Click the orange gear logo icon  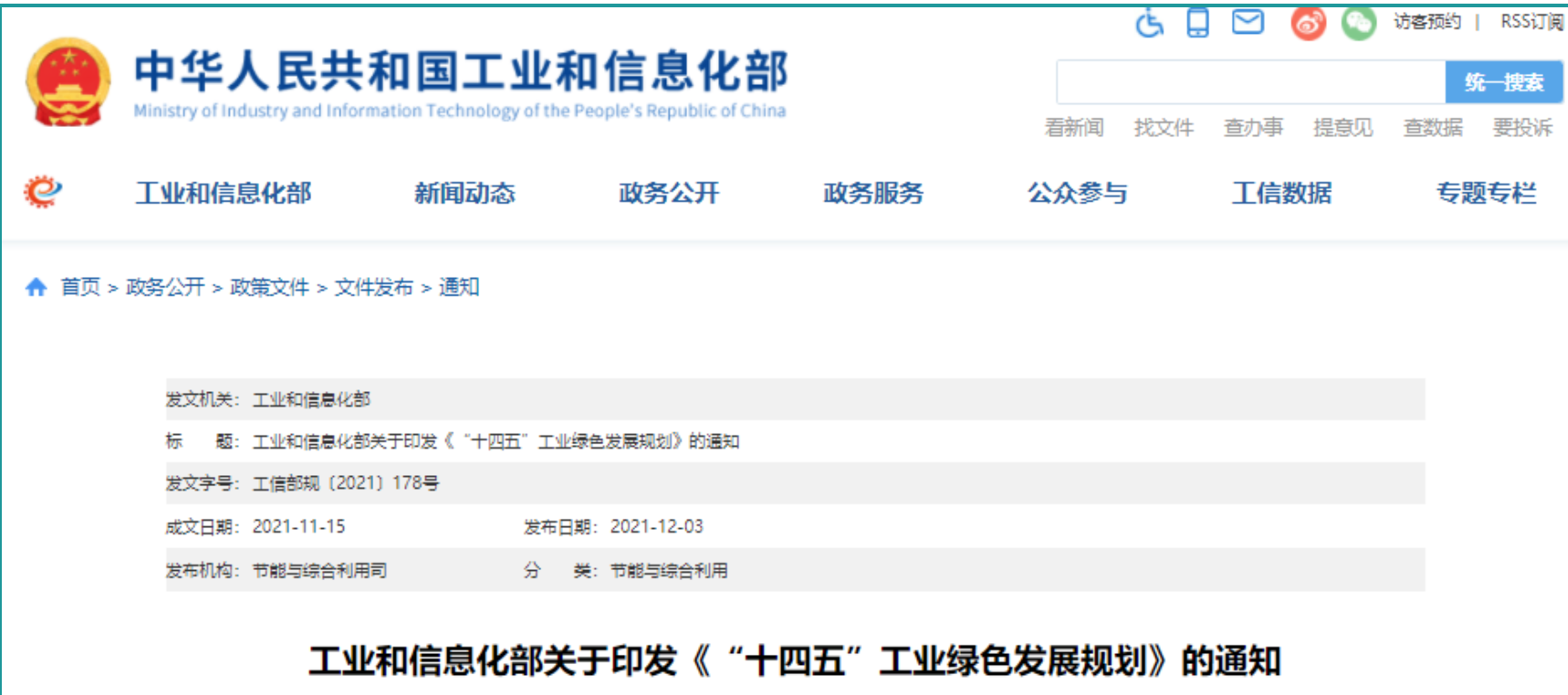42,192
